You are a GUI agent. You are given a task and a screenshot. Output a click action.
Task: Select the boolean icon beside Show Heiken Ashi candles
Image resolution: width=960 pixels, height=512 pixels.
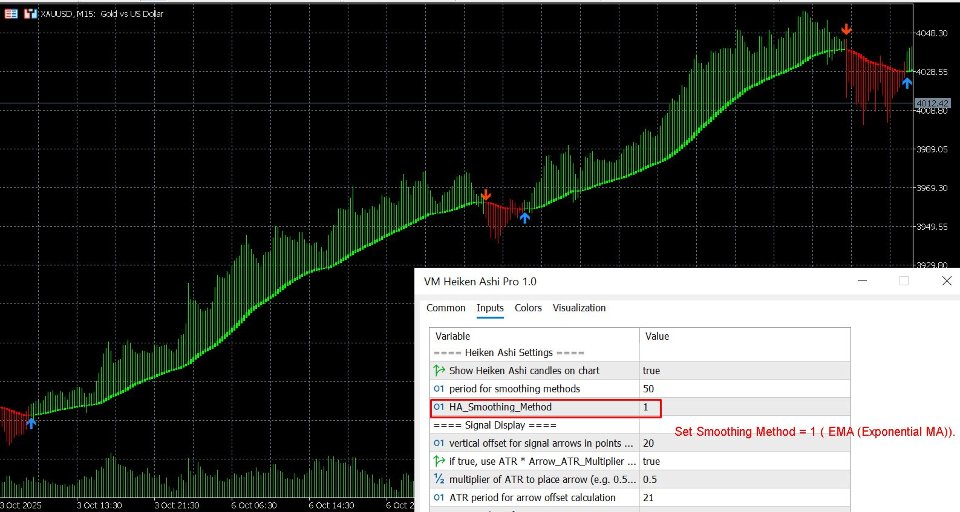[x=439, y=371]
